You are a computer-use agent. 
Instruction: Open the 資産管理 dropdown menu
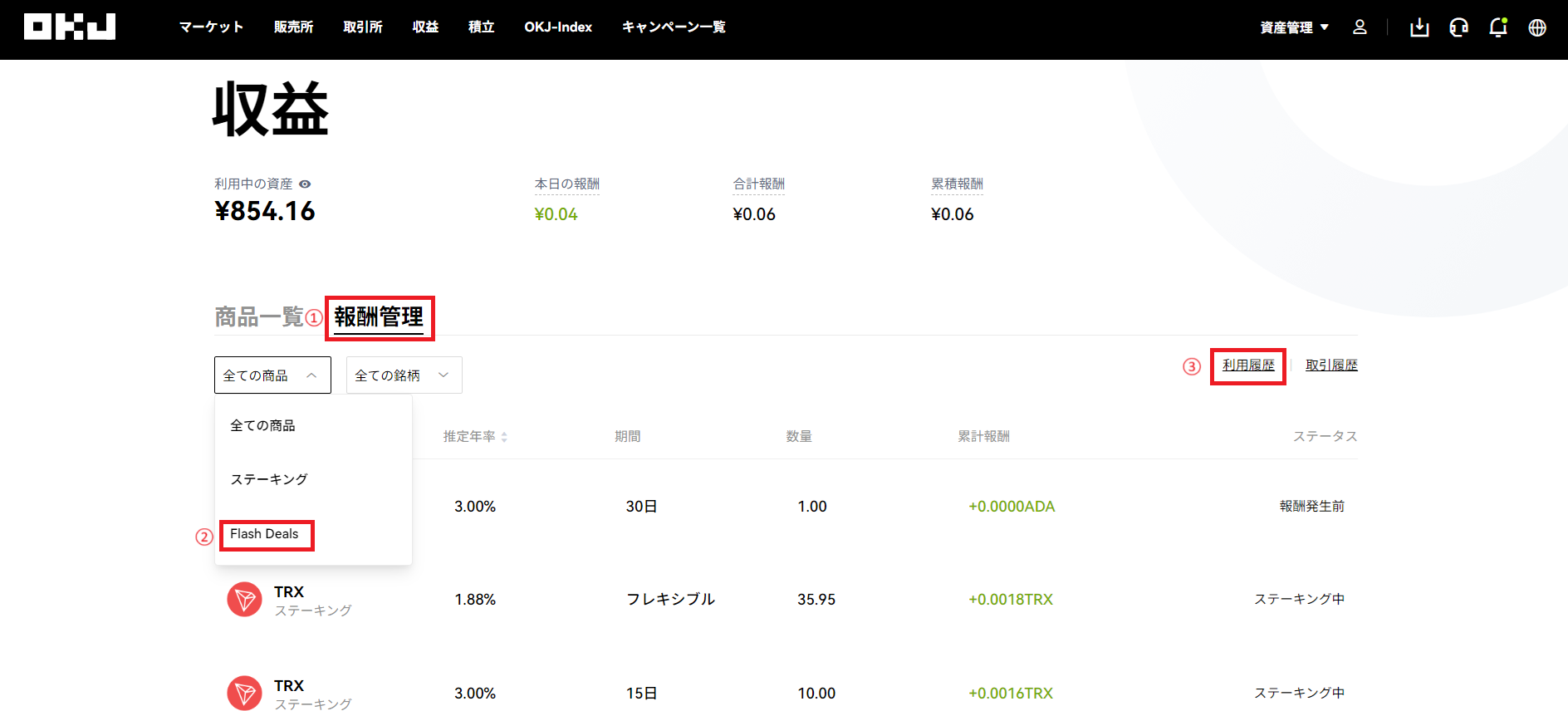(x=1294, y=27)
